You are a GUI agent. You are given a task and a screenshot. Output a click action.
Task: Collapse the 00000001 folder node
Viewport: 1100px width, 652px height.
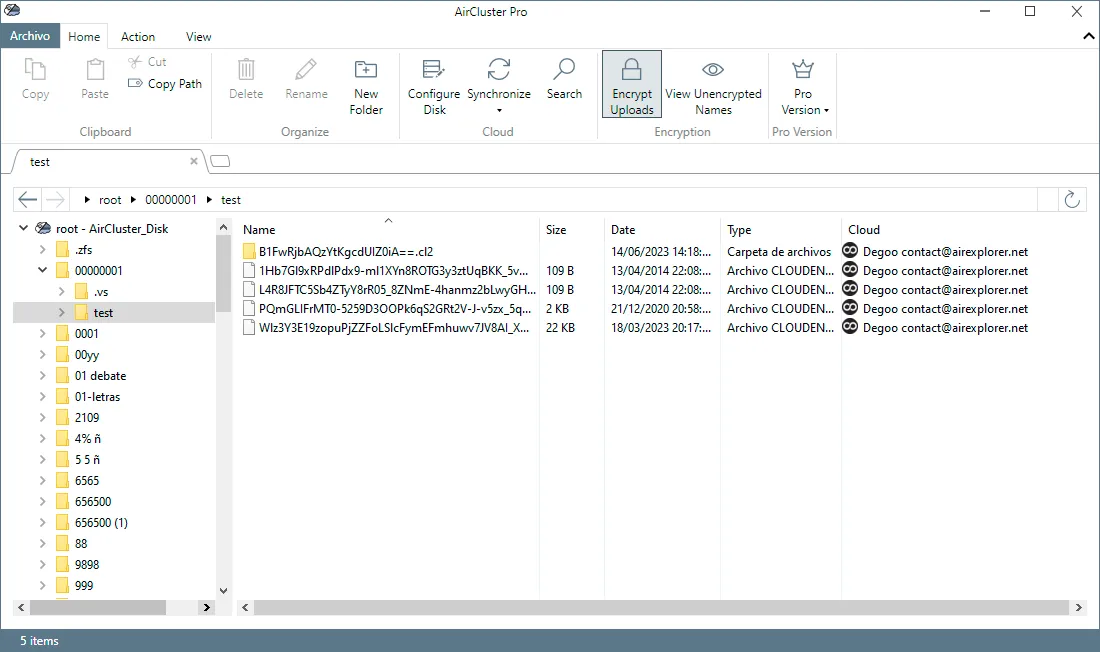coord(42,270)
